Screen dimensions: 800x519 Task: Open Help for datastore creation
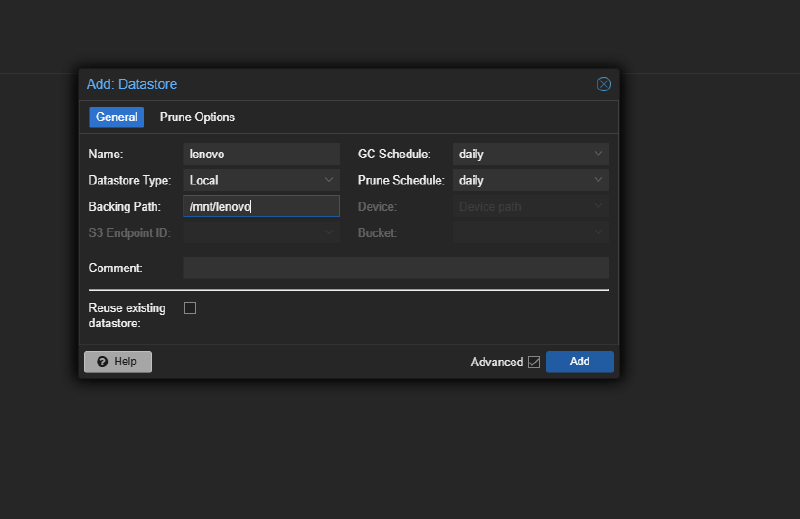coord(118,362)
